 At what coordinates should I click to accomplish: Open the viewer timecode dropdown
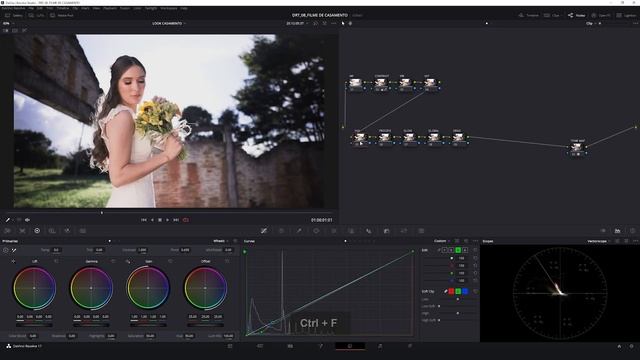click(x=297, y=23)
